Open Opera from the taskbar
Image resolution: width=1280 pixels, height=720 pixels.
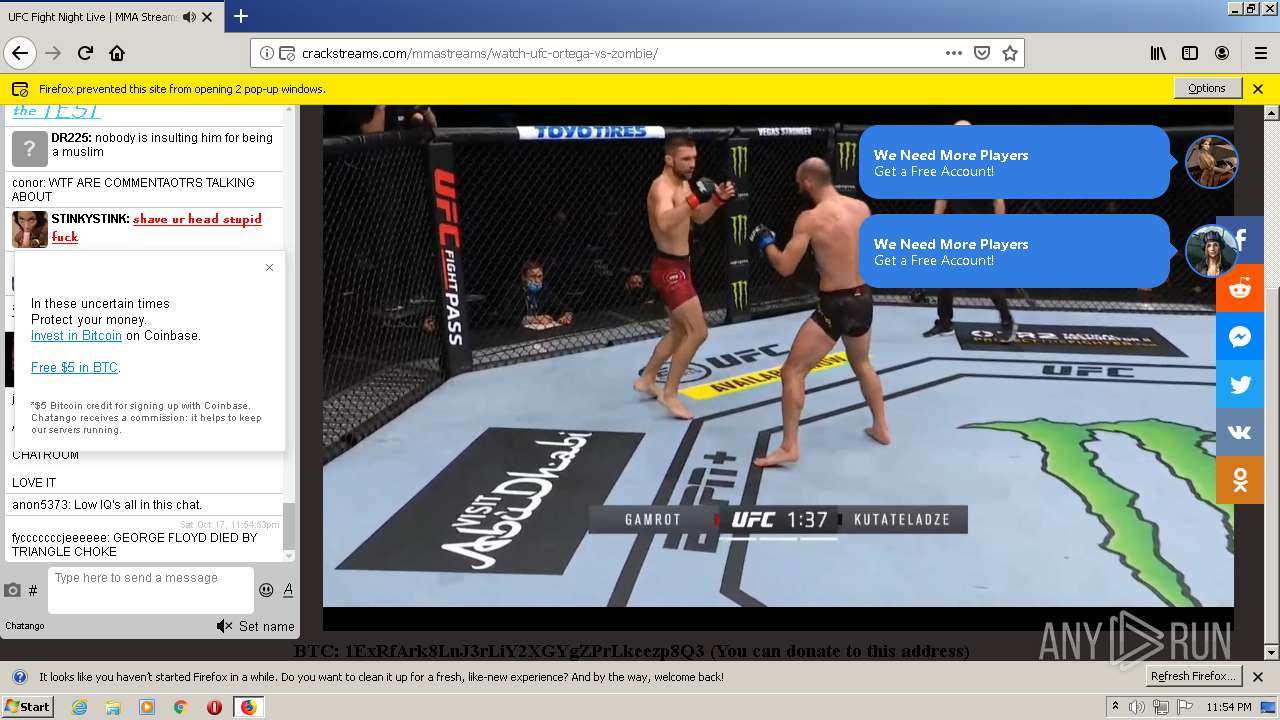(214, 707)
